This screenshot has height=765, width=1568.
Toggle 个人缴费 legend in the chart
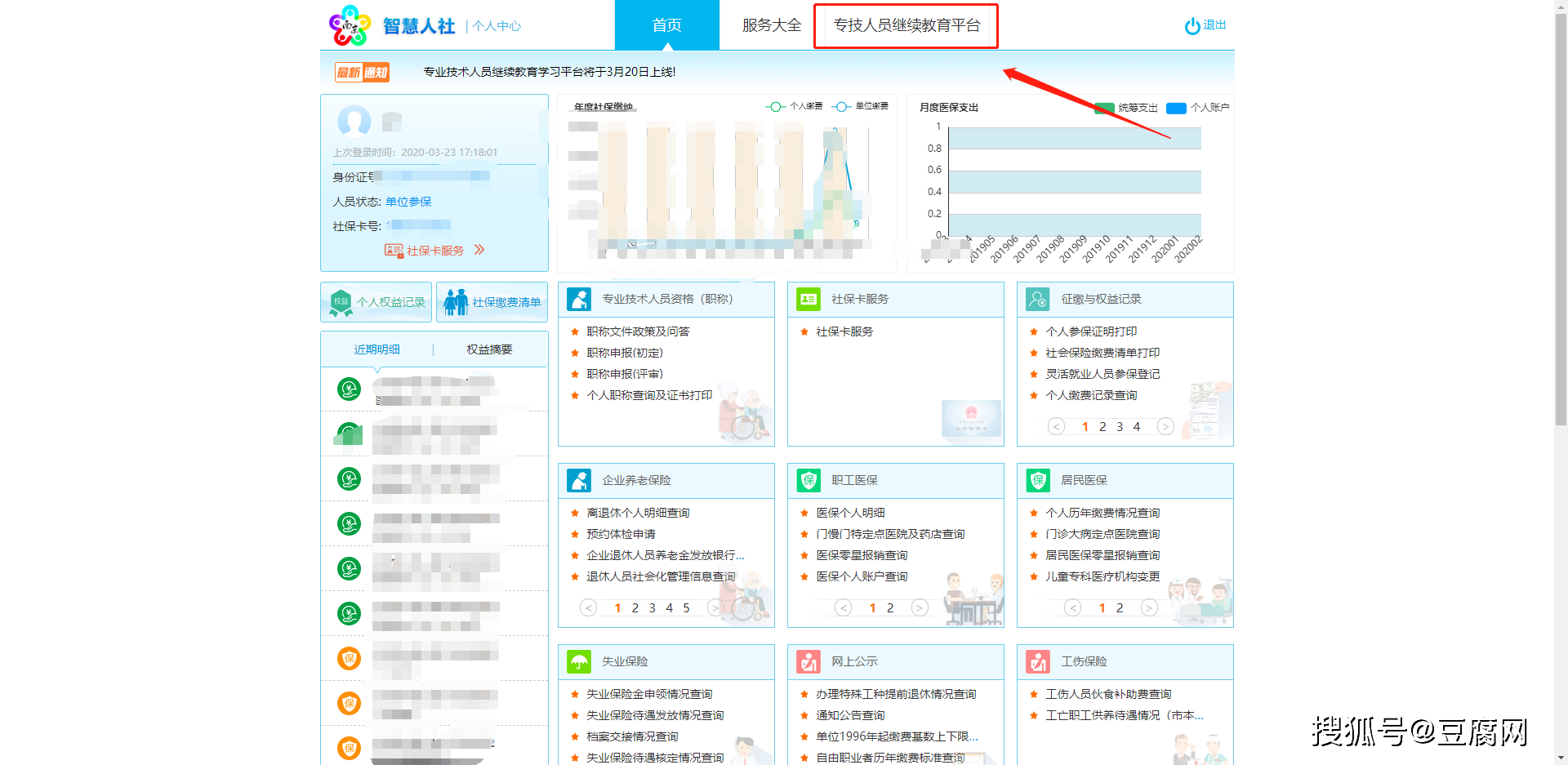point(794,106)
